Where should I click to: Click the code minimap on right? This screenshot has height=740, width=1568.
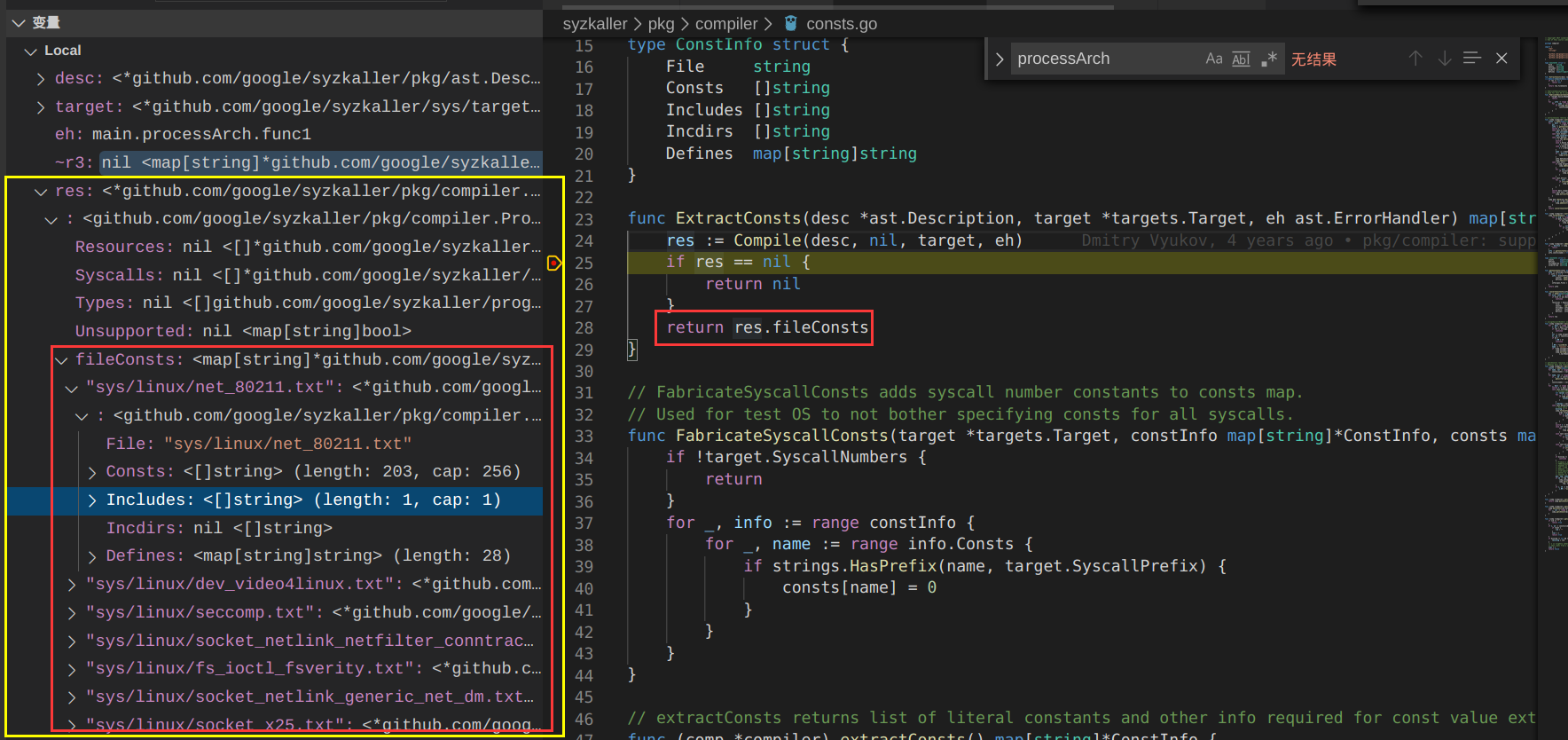[1555, 266]
